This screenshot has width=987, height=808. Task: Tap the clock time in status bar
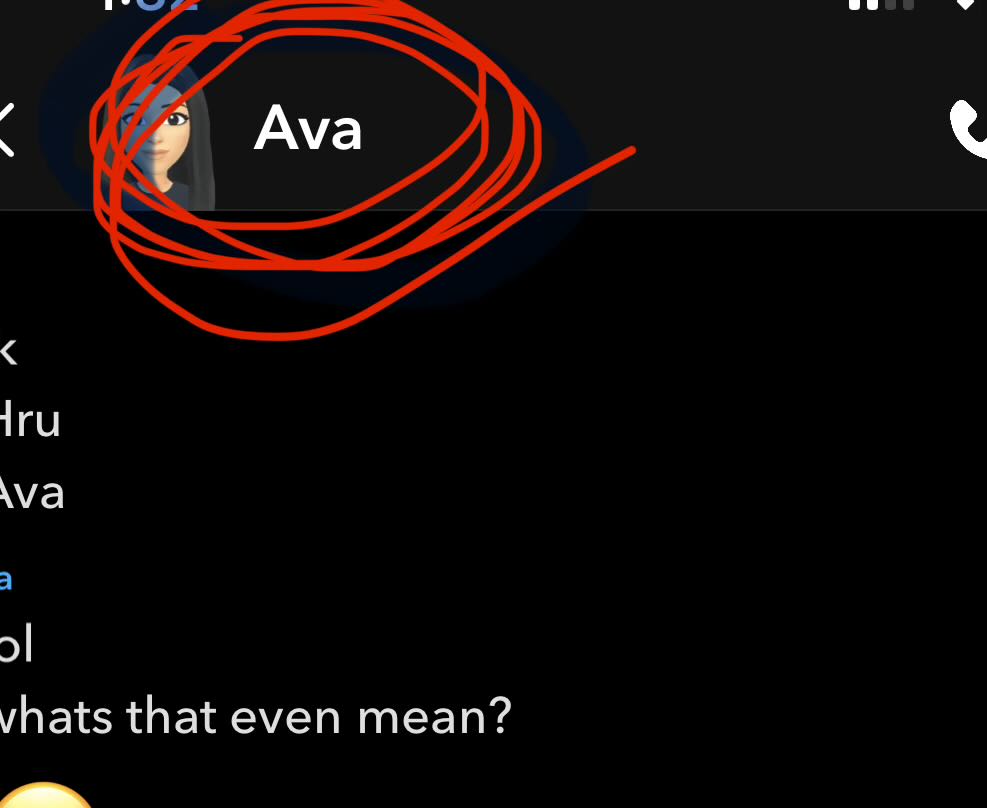point(151,6)
